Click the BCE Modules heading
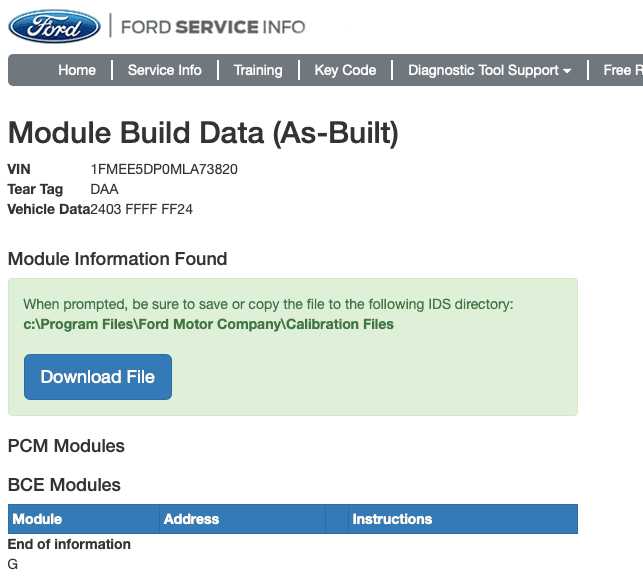Image resolution: width=643 pixels, height=587 pixels. click(x=64, y=485)
